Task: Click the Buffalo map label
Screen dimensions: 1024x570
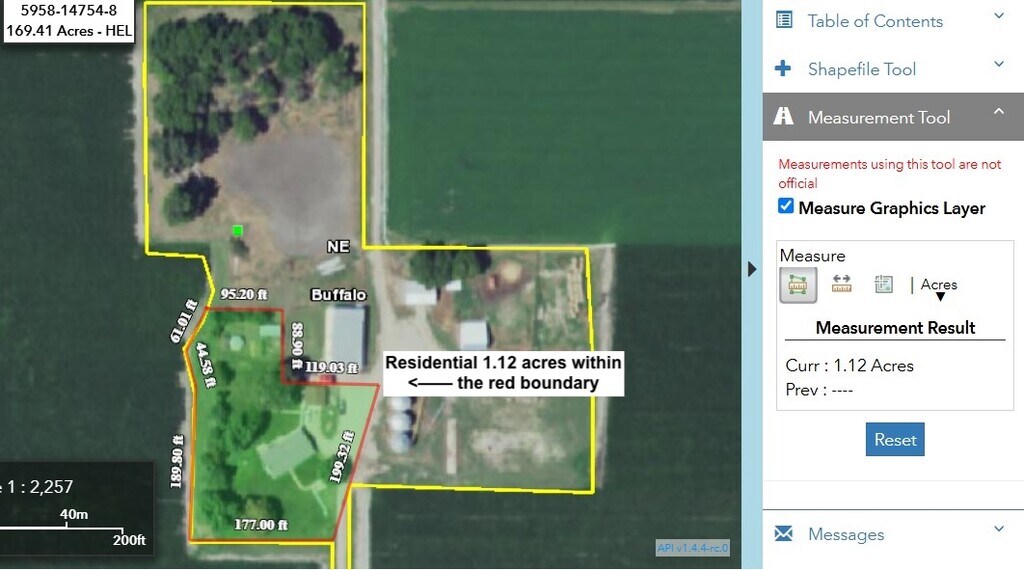Action: 338,294
